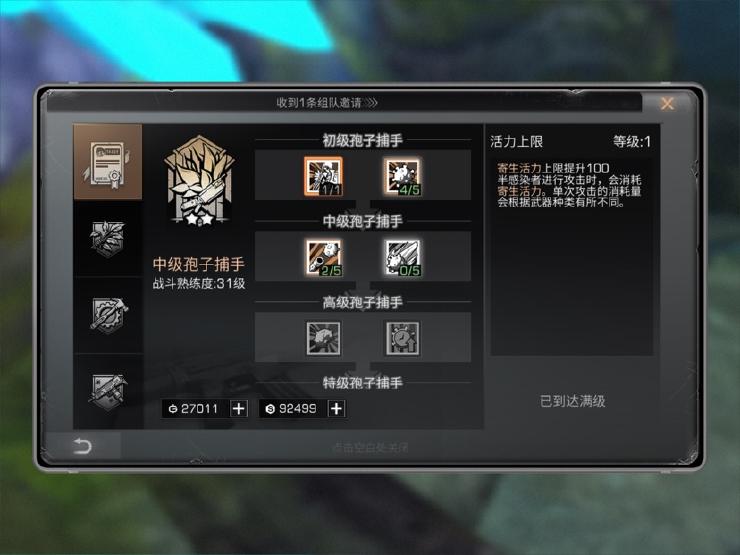740x555 pixels.
Task: Click the 特级孢子捕手 tier heading
Action: pyautogui.click(x=362, y=383)
